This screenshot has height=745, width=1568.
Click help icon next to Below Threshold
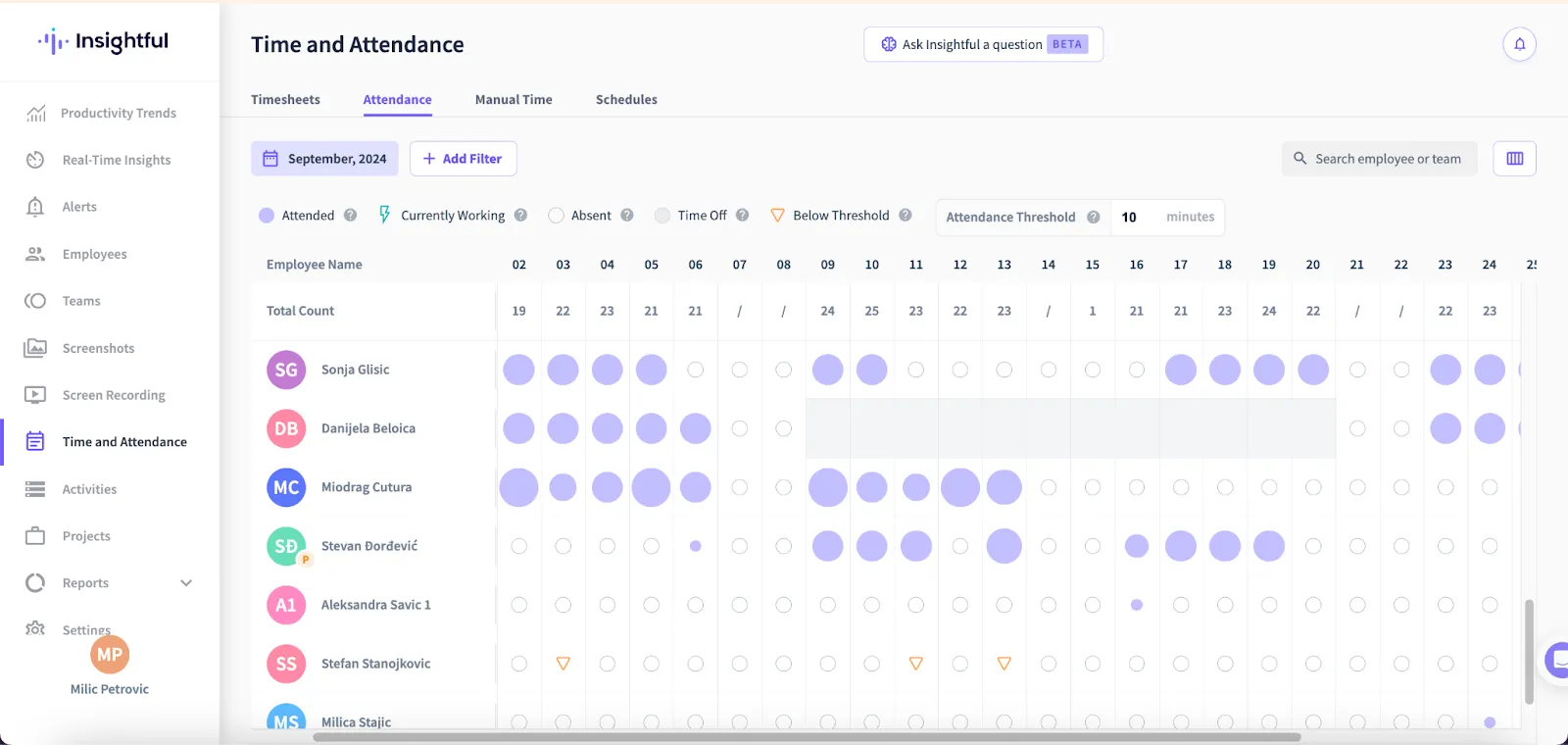pyautogui.click(x=906, y=215)
